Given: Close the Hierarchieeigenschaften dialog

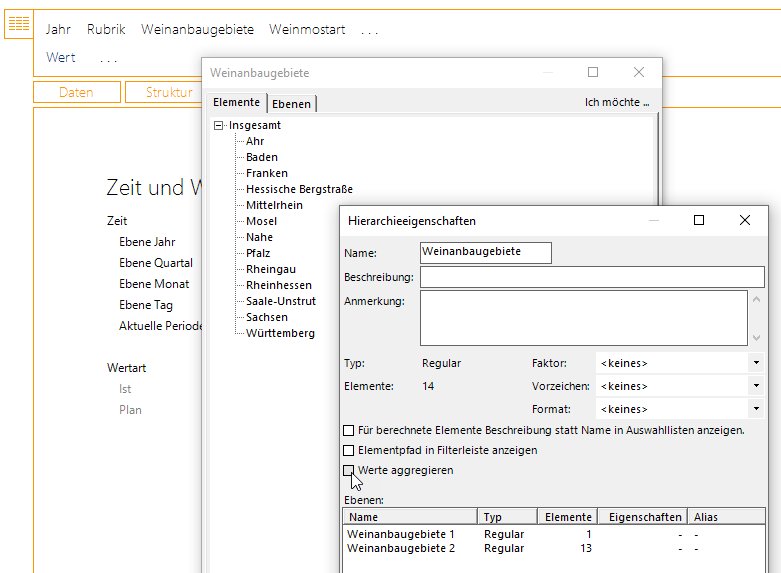Looking at the screenshot, I should (x=745, y=220).
